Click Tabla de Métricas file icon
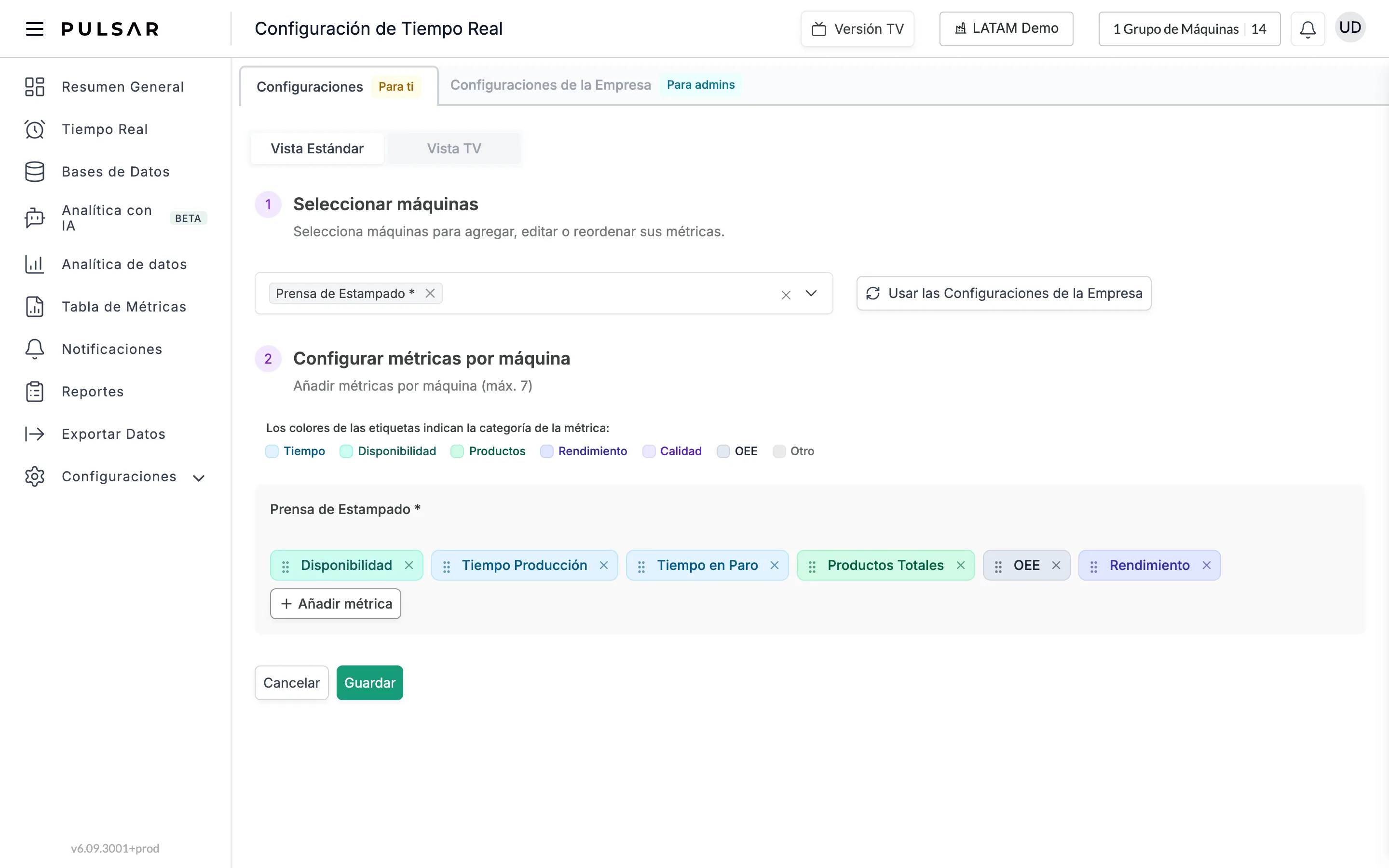The width and height of the screenshot is (1389, 868). tap(34, 307)
